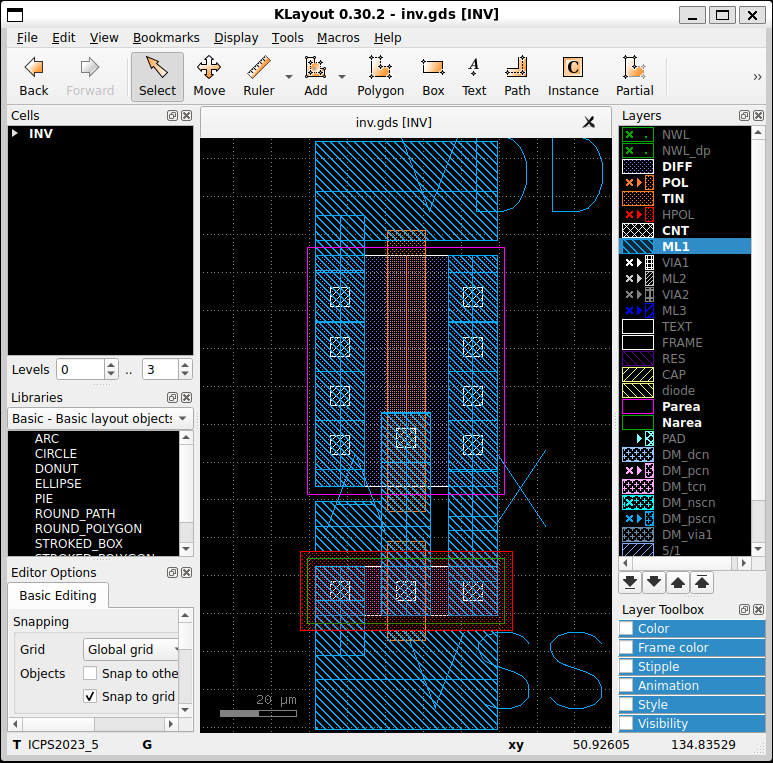Toggle the Frame color section checkbox

point(627,647)
